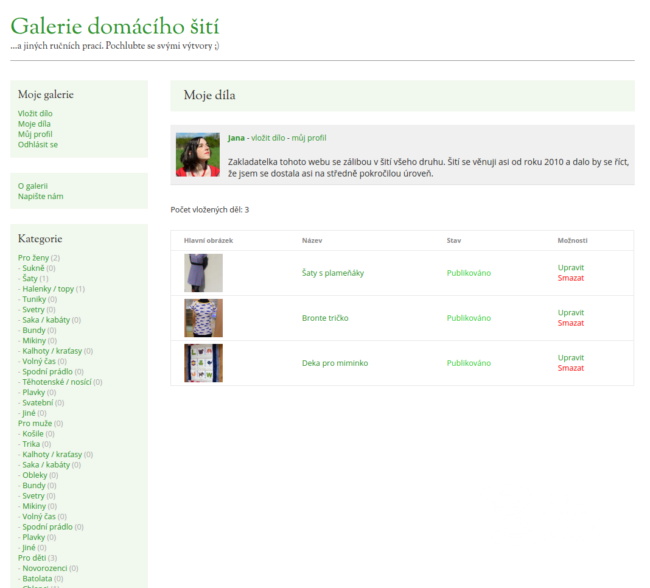Click Smazat for Deka pro miminko
650x588 pixels.
[571, 368]
